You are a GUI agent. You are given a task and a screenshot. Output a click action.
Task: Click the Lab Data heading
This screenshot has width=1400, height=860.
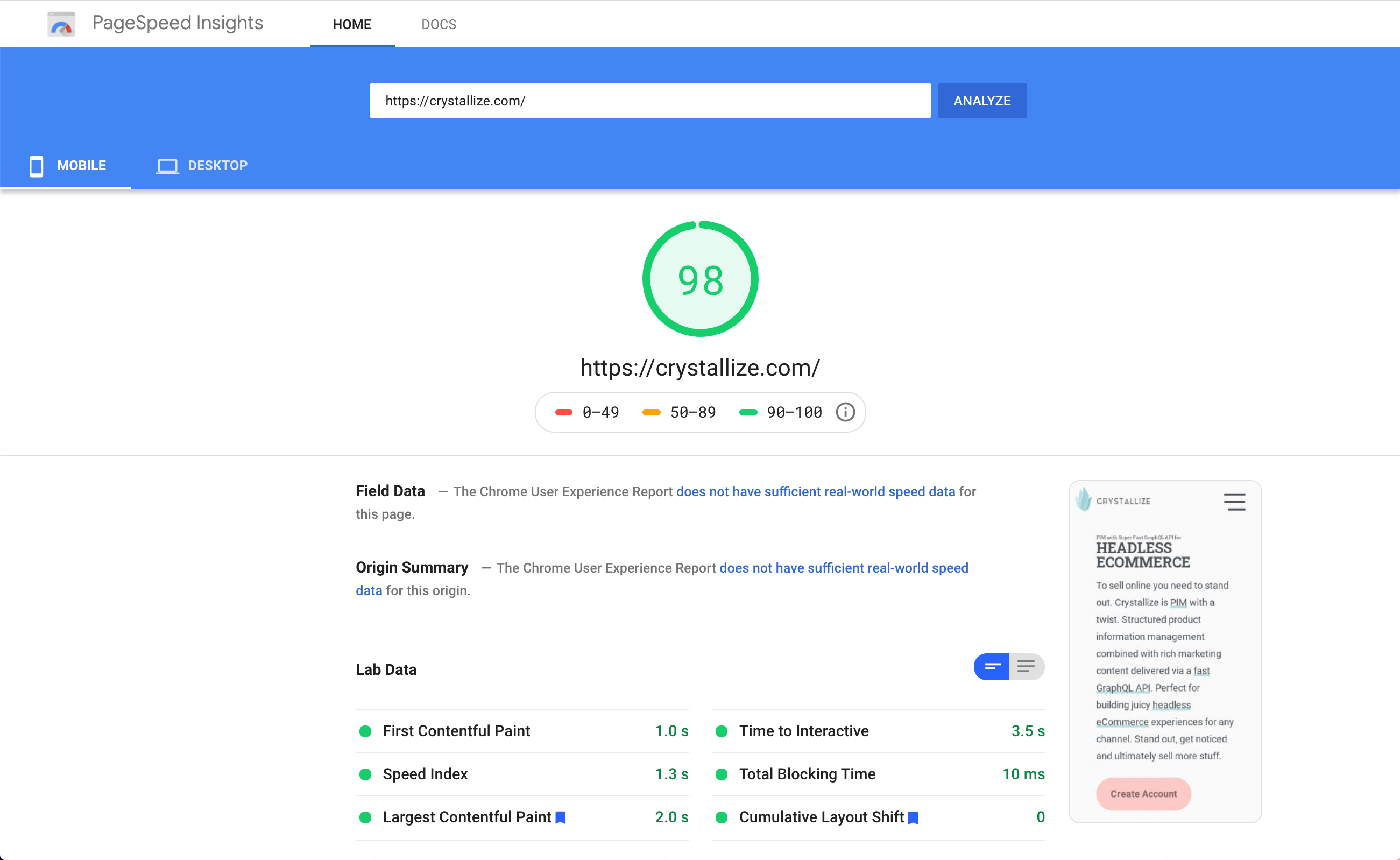(386, 670)
